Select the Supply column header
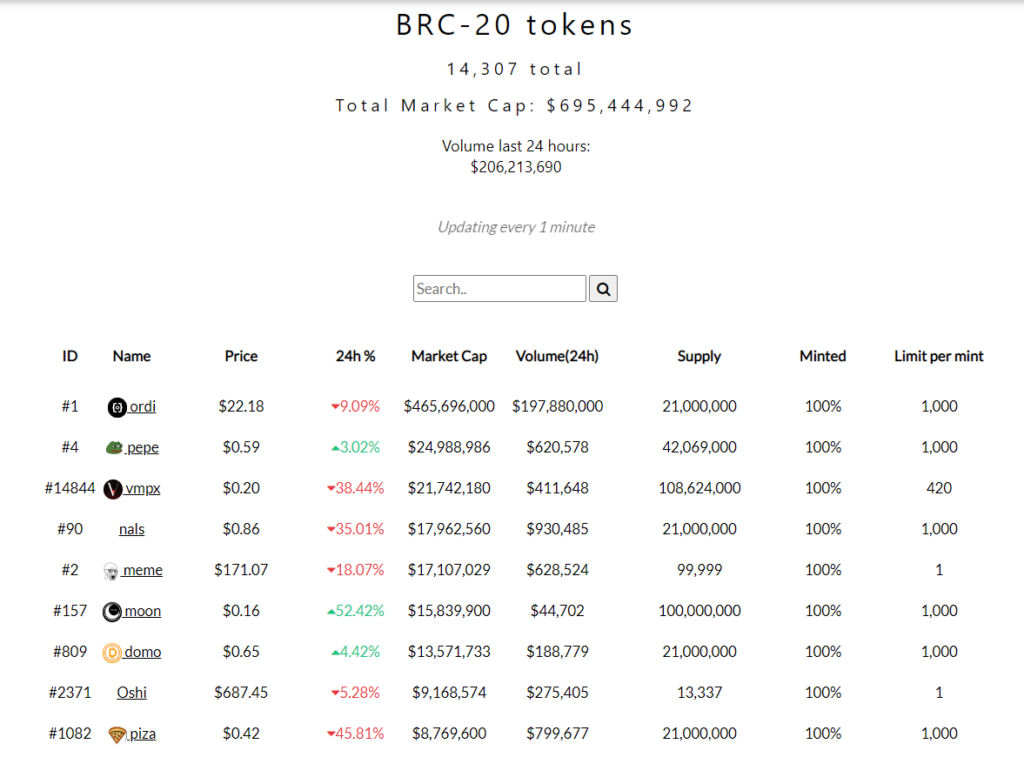 coord(699,356)
